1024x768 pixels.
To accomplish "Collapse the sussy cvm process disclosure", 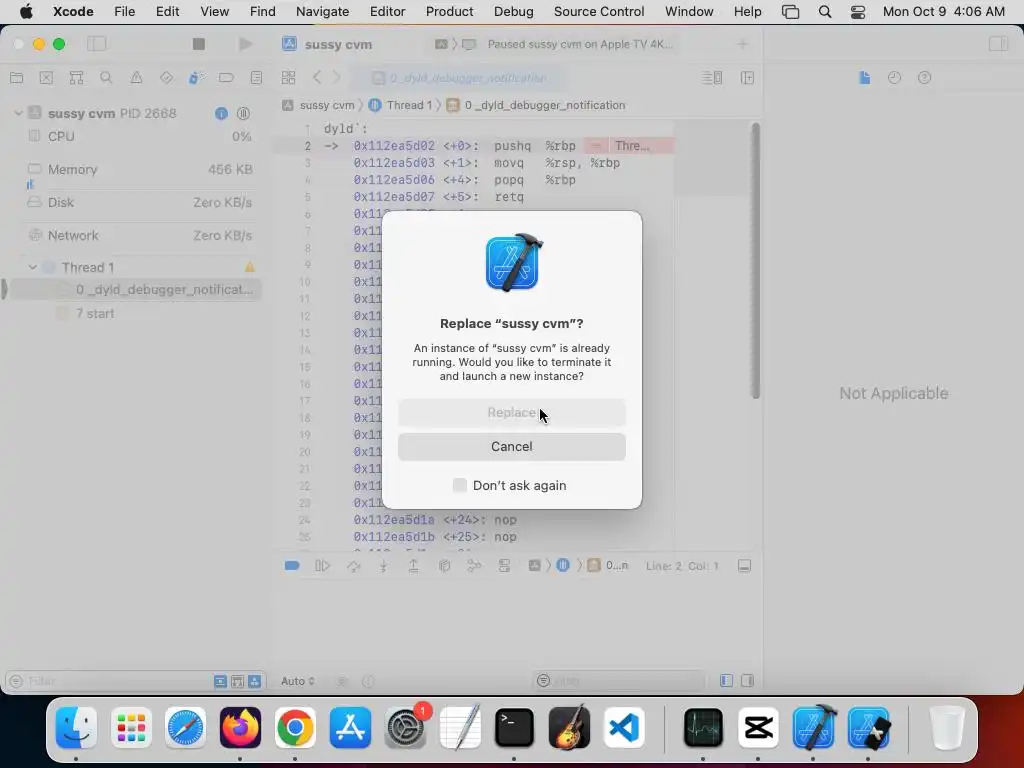I will (x=18, y=113).
